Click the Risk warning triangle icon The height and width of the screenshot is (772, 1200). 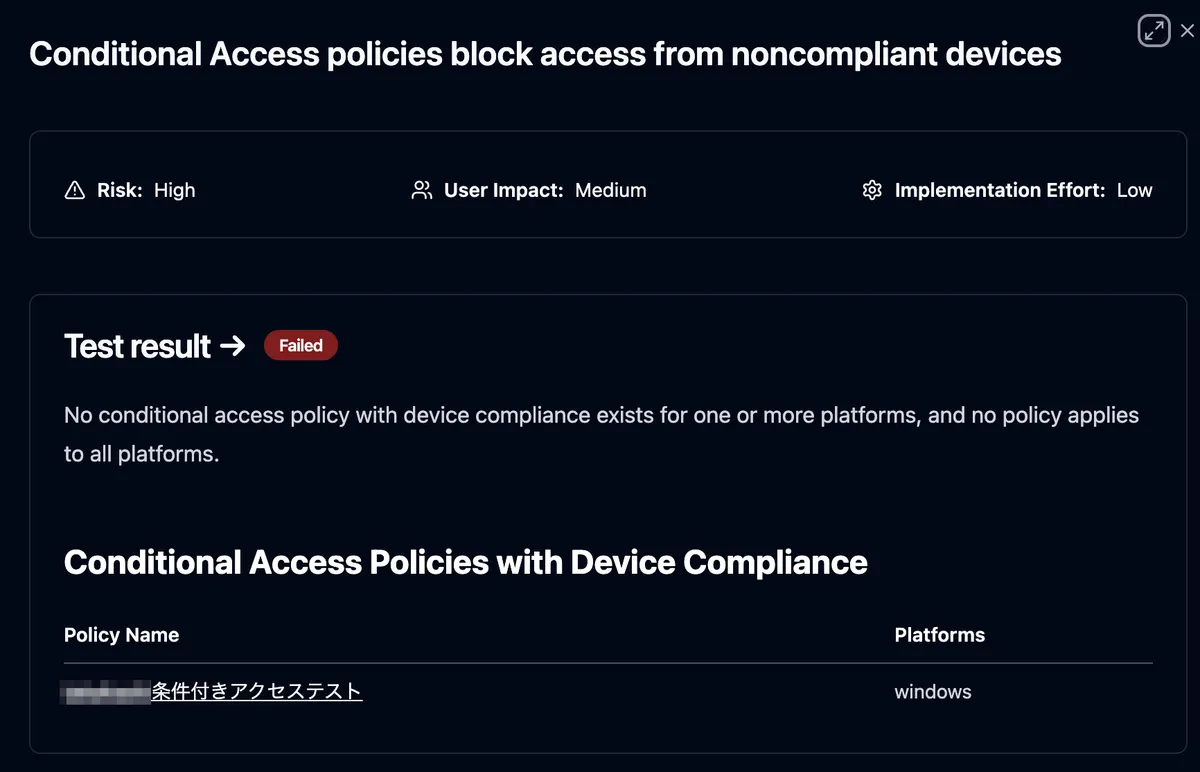pos(74,190)
